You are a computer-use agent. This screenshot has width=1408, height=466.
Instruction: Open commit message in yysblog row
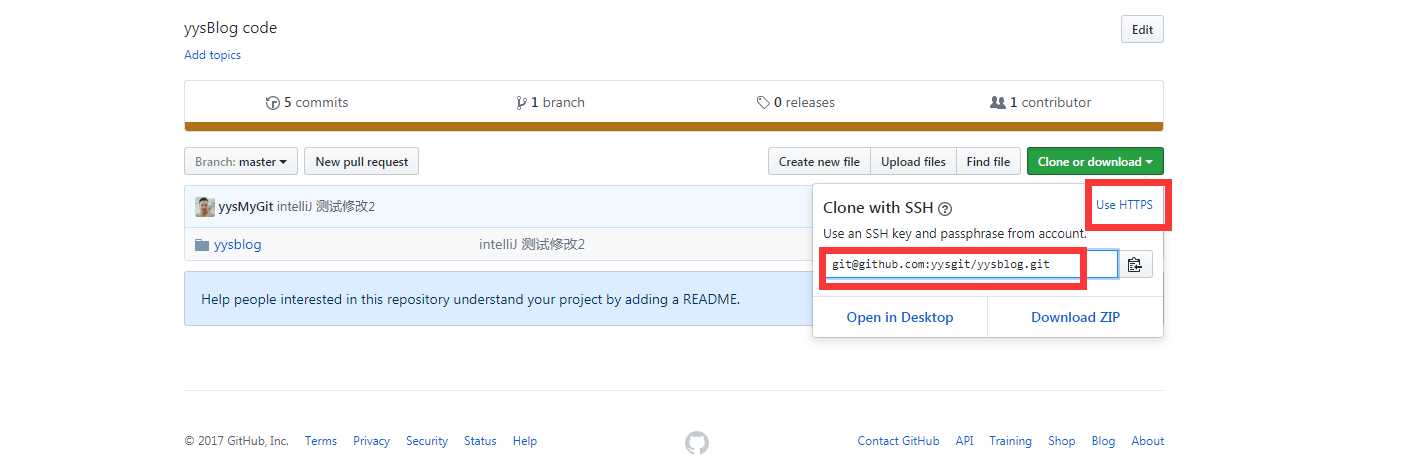click(532, 244)
